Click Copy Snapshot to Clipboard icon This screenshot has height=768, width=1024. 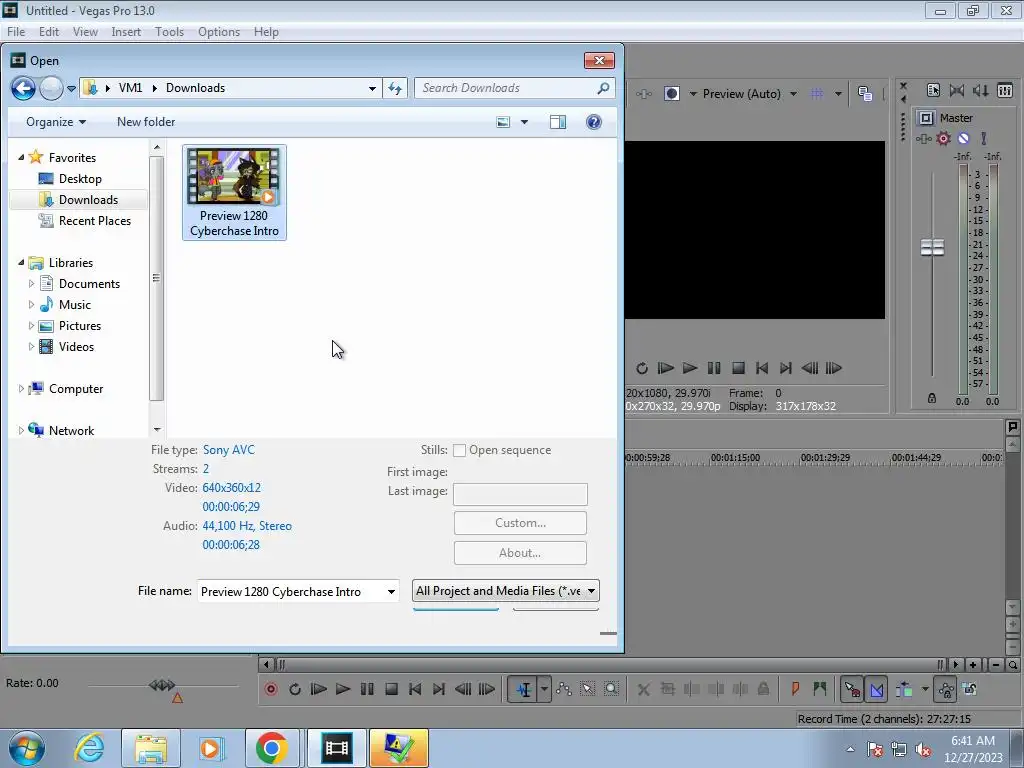click(865, 93)
